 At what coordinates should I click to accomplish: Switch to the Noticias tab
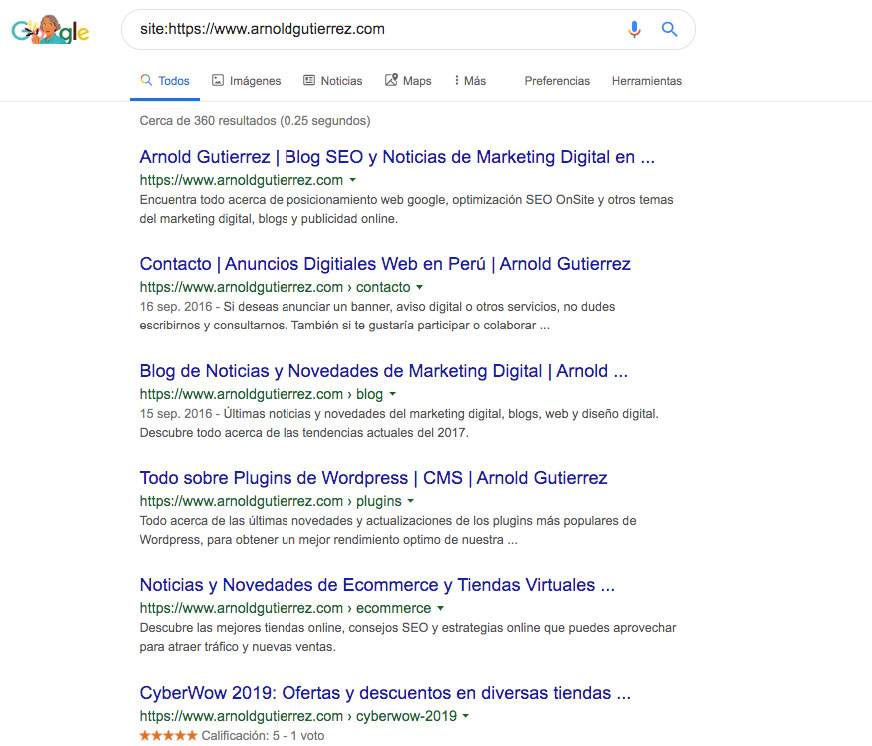coord(333,81)
